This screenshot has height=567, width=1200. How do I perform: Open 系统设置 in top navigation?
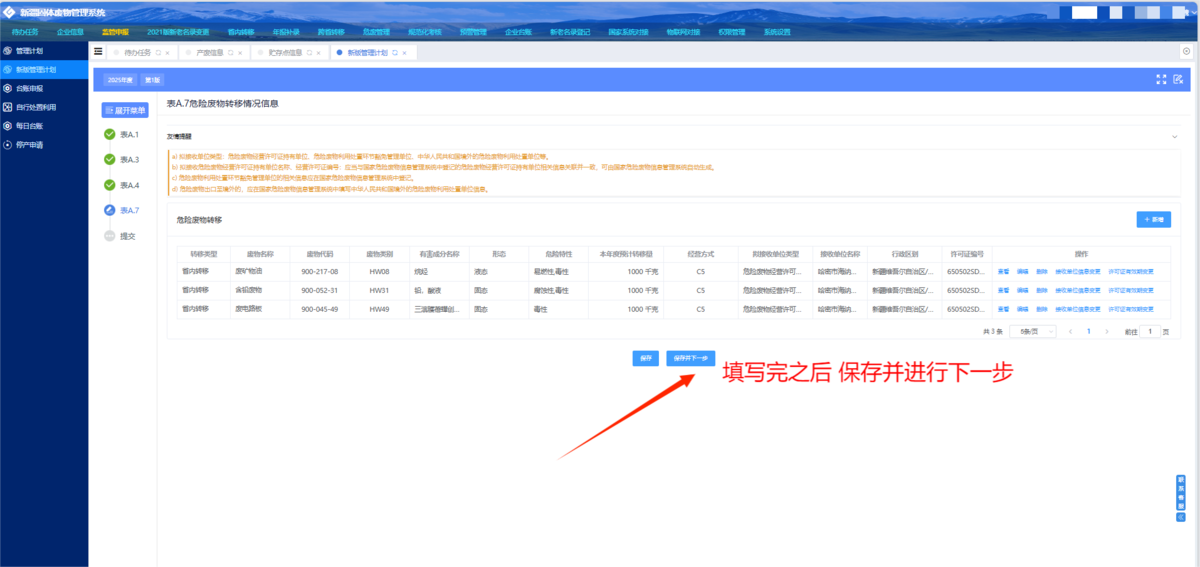click(777, 32)
